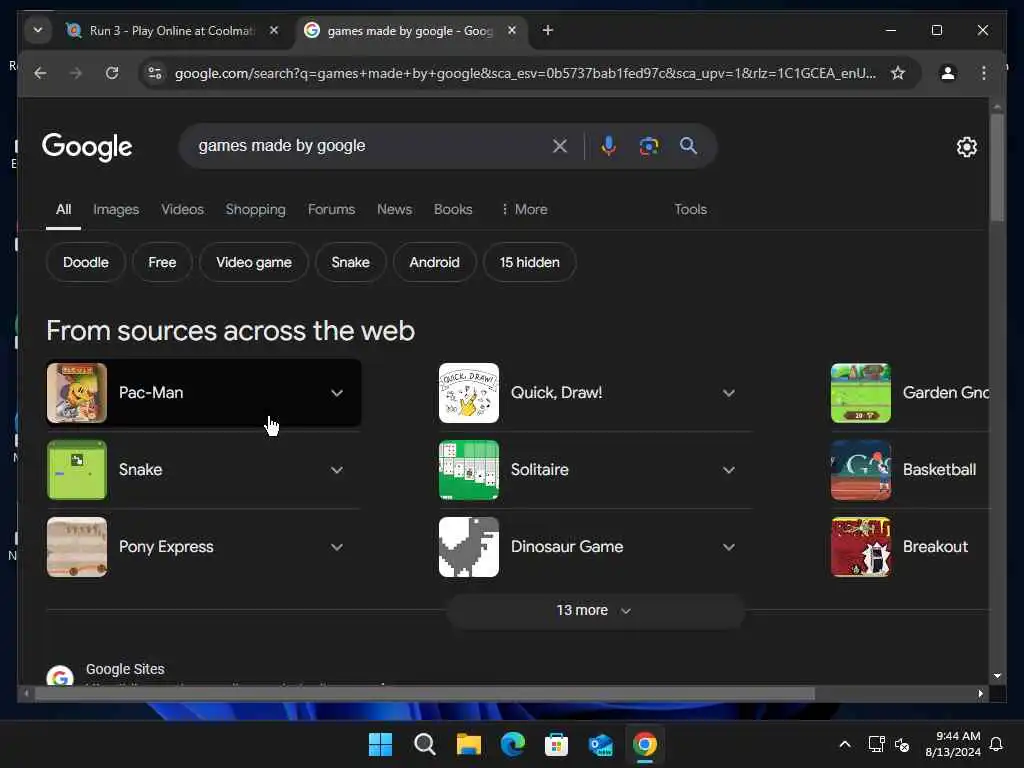Open Books results tab
Image resolution: width=1024 pixels, height=768 pixels.
coord(453,210)
